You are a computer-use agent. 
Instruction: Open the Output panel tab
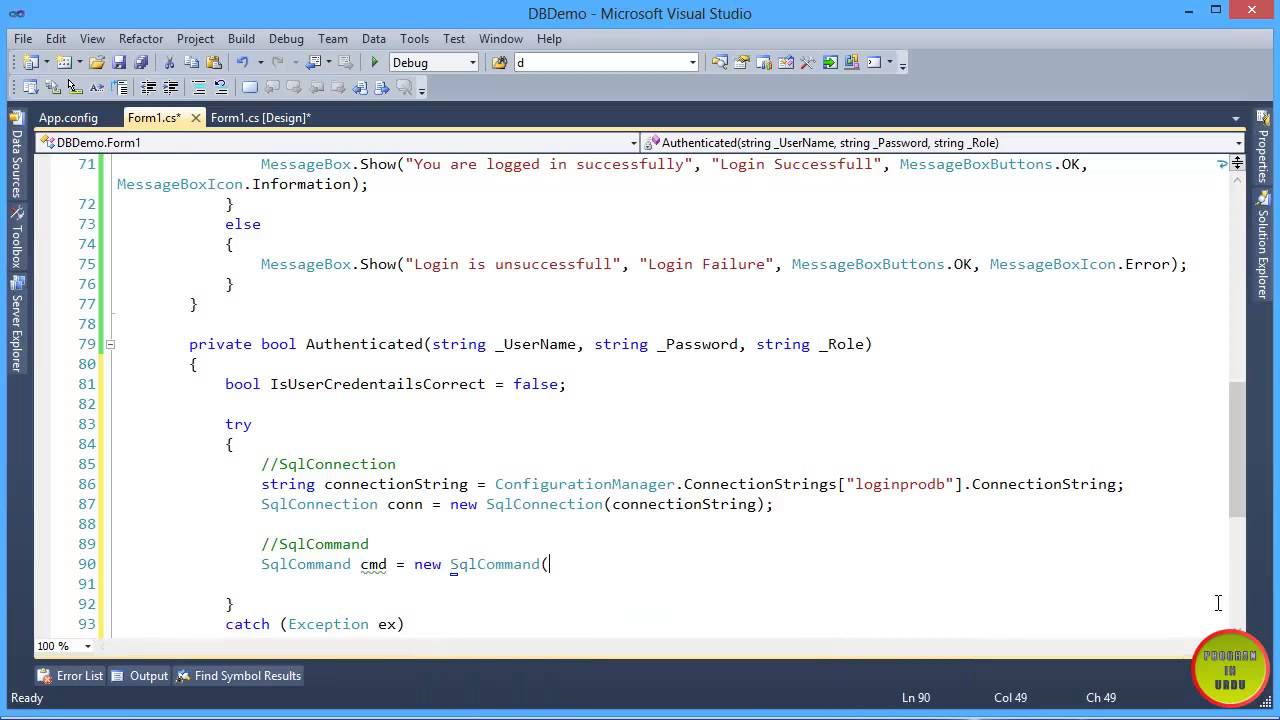tap(140, 676)
